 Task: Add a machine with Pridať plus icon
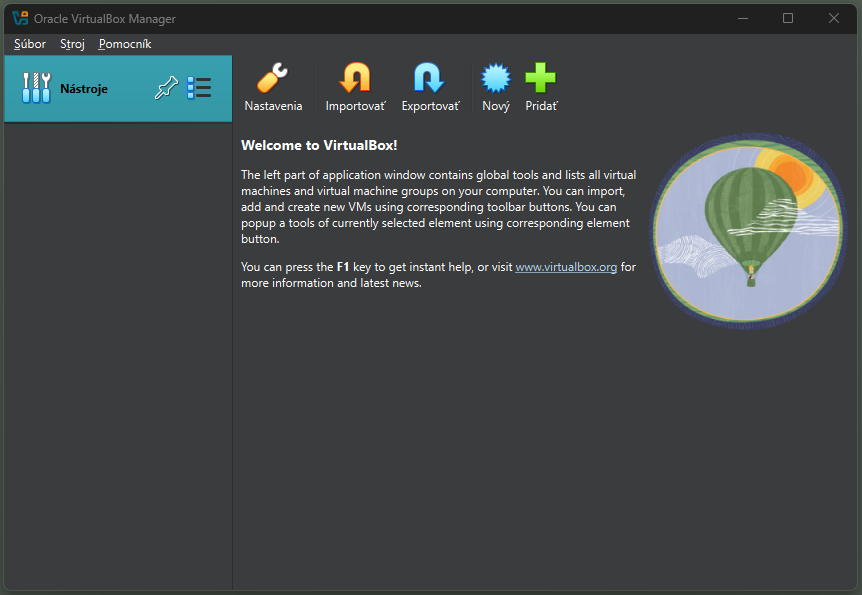(541, 78)
